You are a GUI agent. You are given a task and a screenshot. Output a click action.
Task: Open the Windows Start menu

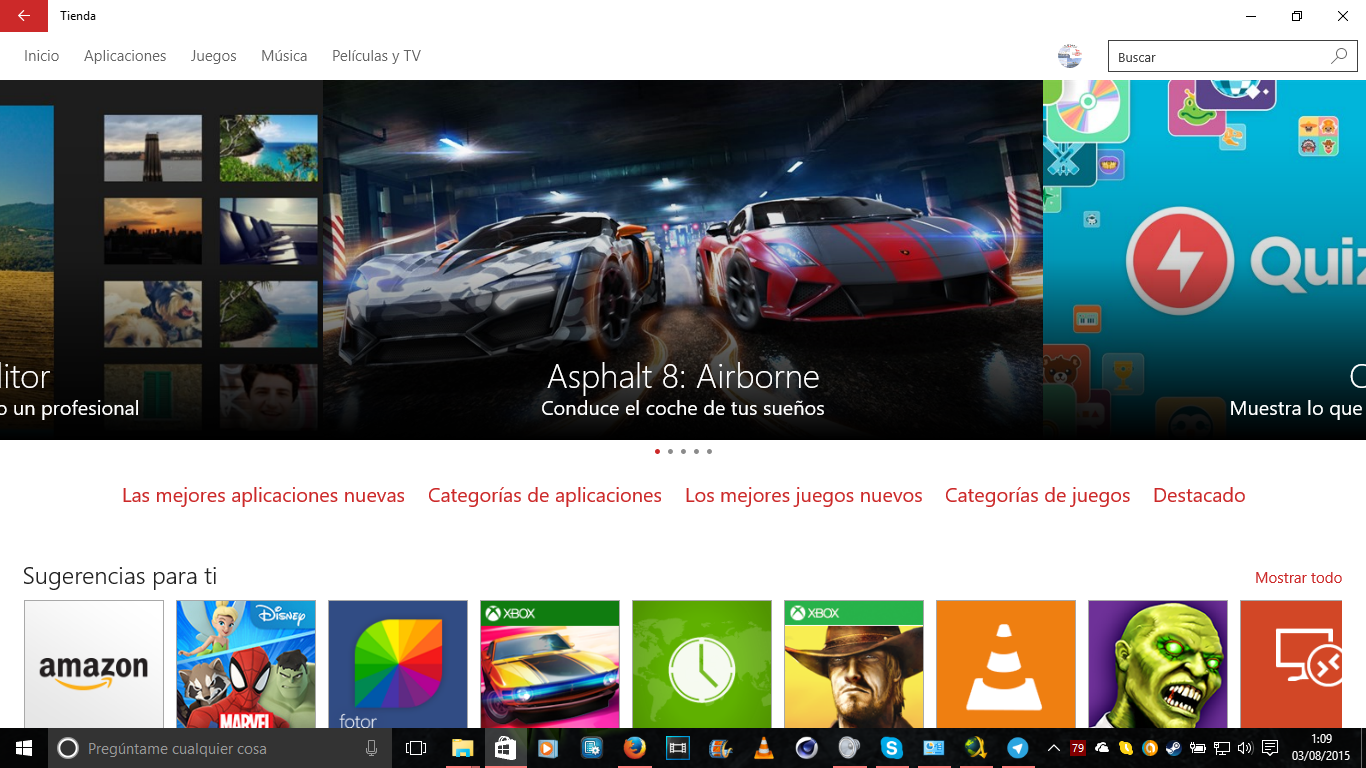24,748
